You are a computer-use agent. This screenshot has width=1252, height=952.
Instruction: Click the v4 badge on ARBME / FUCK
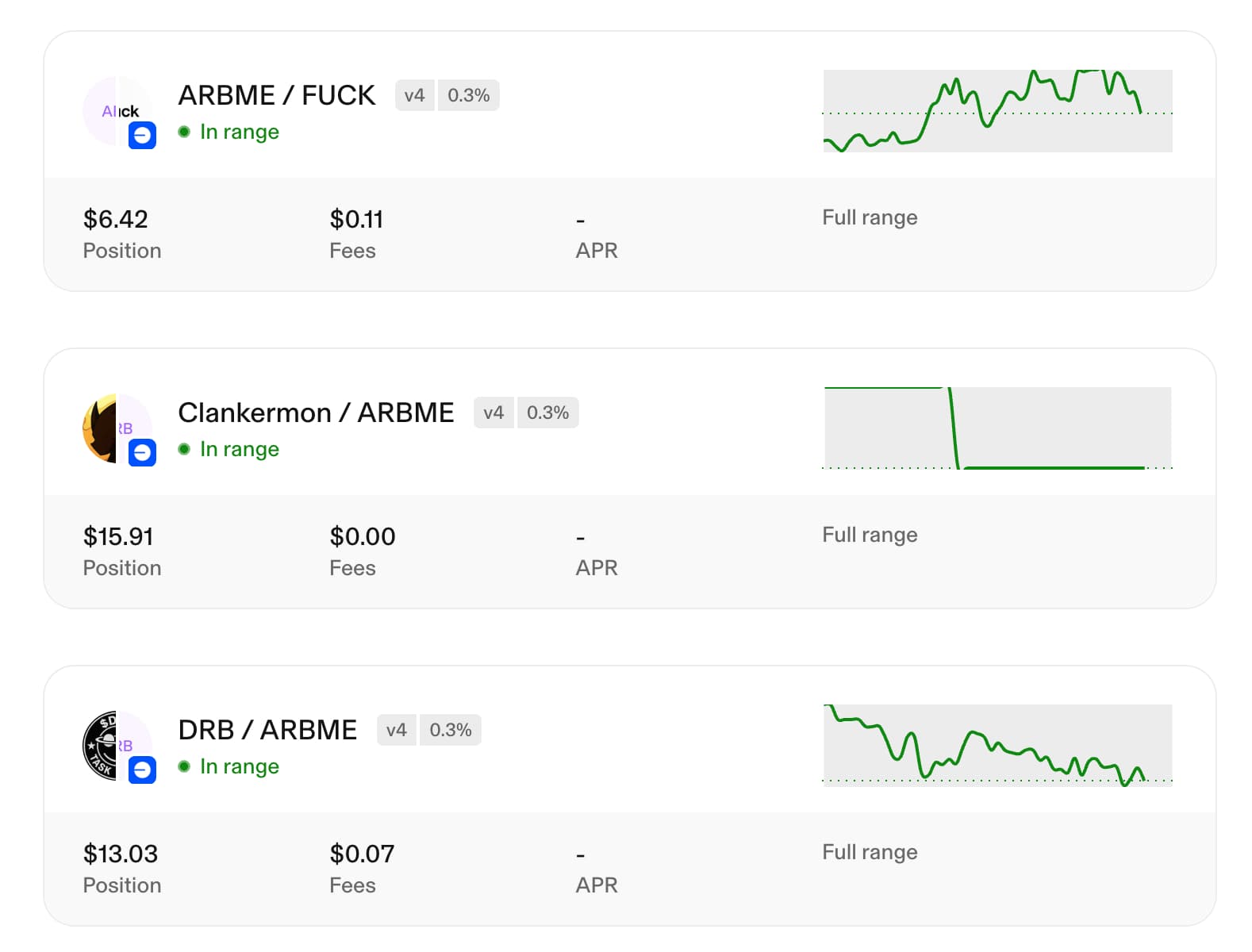pos(414,95)
